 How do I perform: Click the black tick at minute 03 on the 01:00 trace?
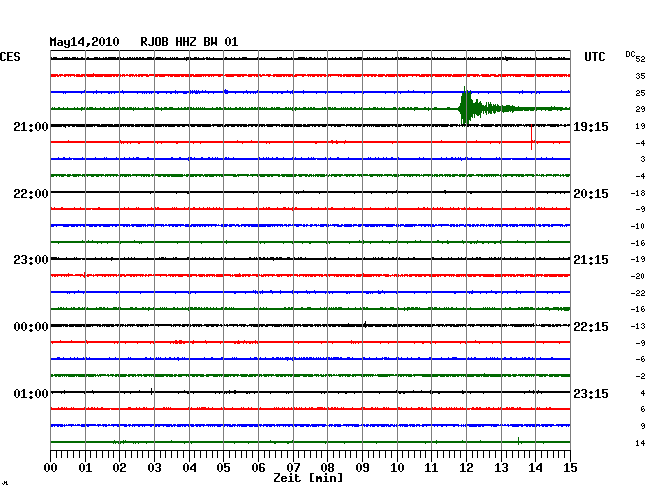click(152, 391)
